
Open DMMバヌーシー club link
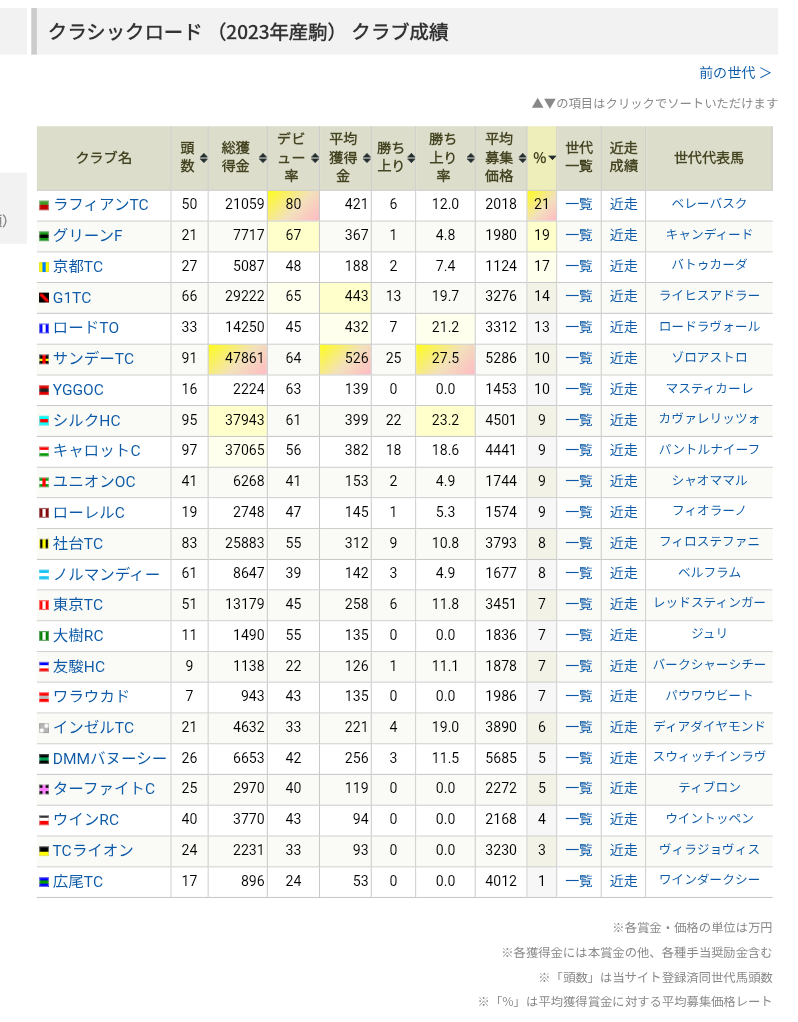click(109, 759)
